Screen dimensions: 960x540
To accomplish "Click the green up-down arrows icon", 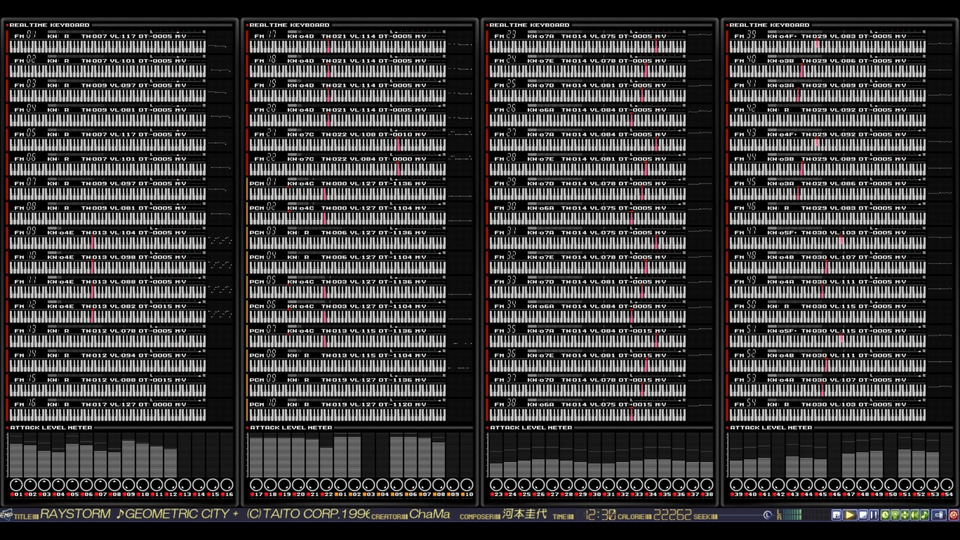I will (905, 516).
